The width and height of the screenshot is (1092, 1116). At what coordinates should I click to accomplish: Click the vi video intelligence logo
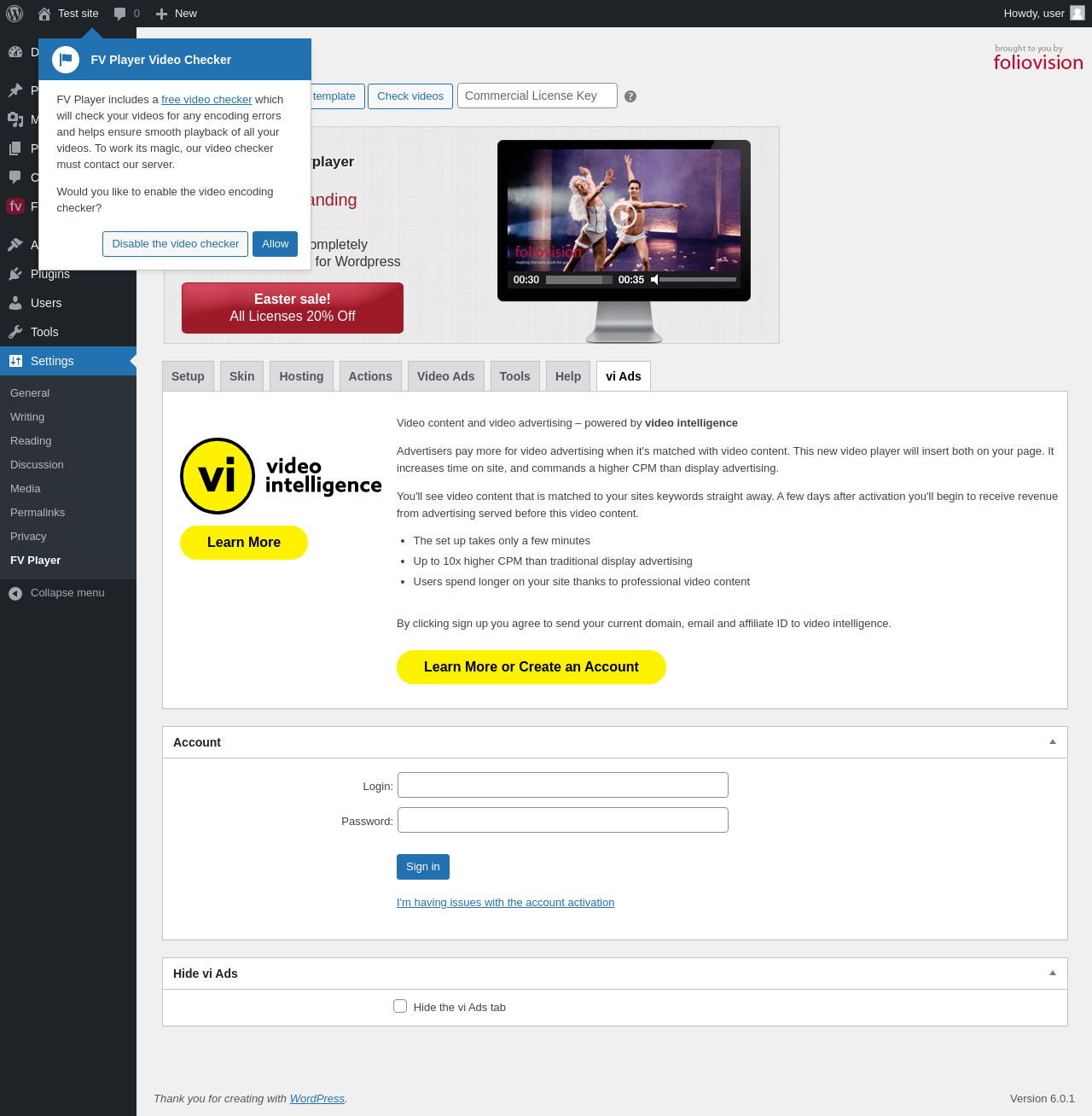[281, 476]
